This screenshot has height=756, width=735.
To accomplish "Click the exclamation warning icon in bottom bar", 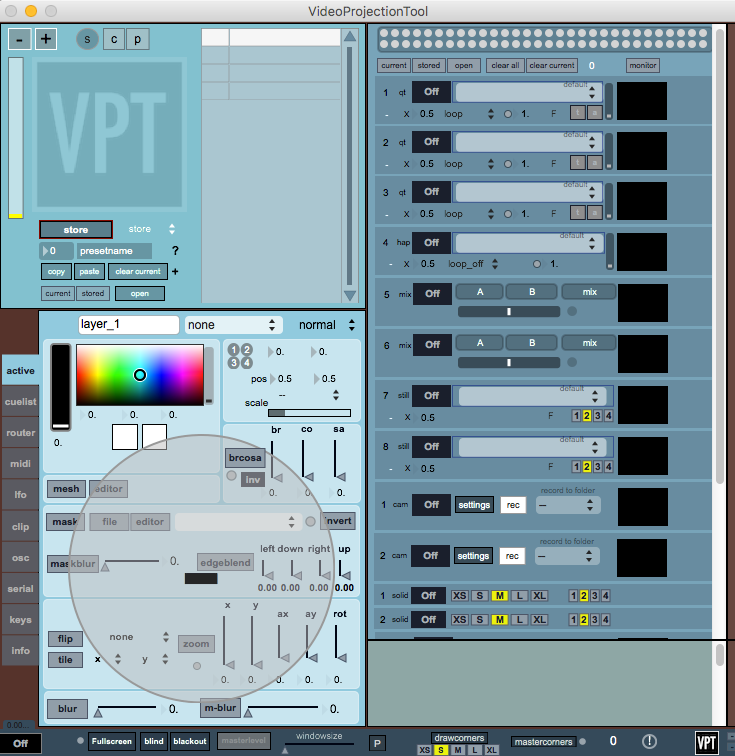I will pyautogui.click(x=649, y=741).
